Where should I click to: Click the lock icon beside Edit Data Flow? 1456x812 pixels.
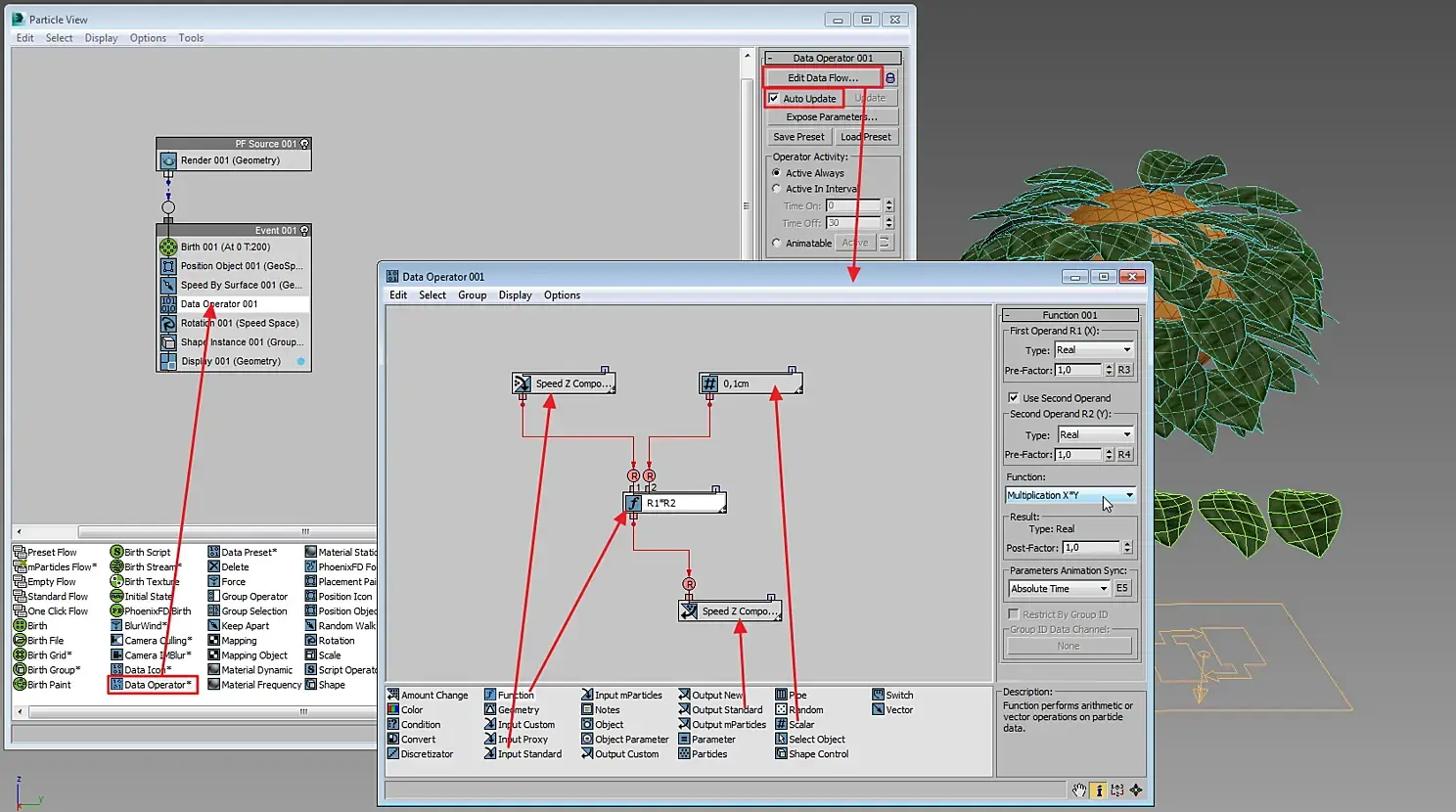click(x=890, y=77)
